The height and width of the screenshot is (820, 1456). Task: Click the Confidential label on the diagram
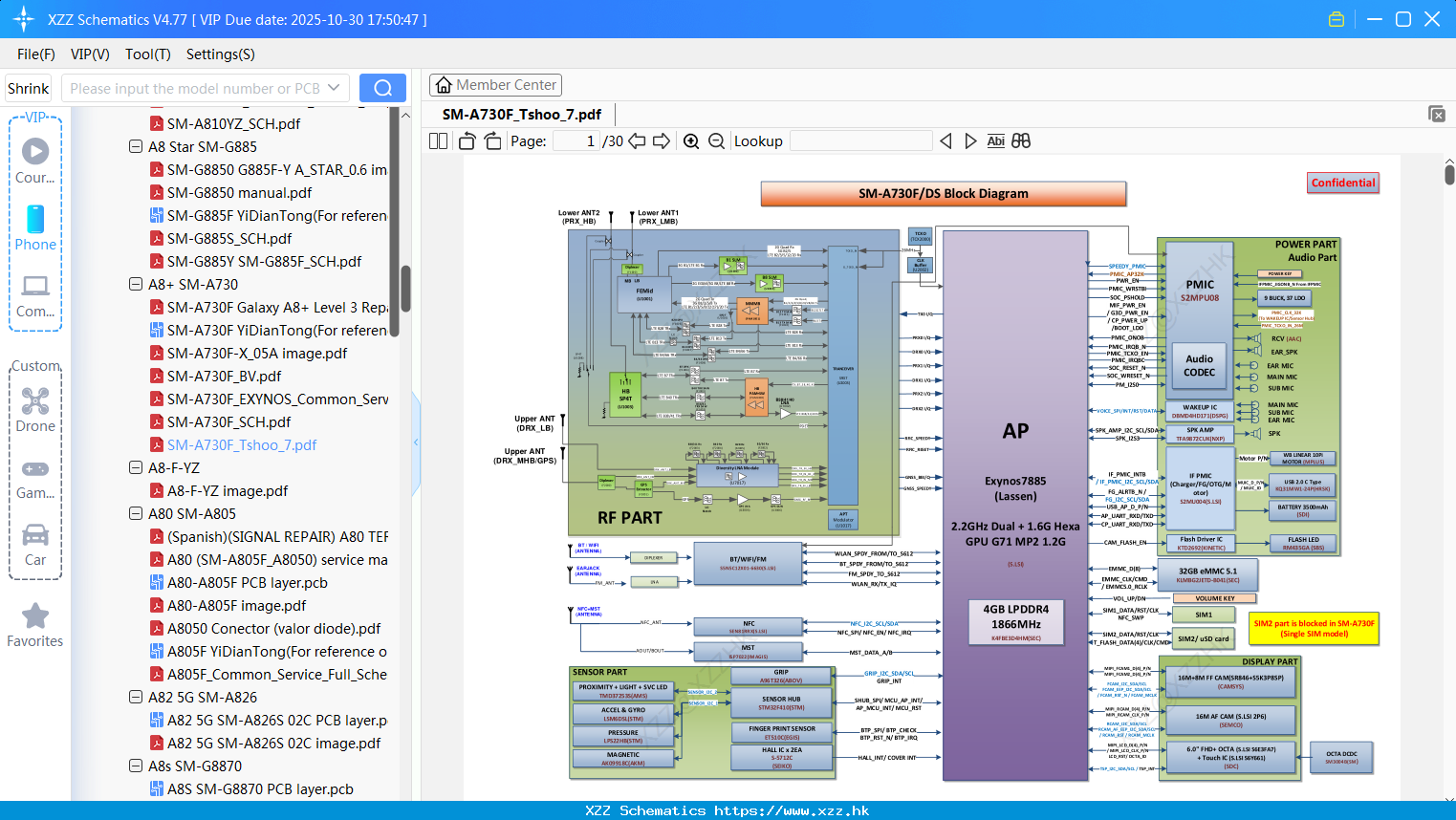[1343, 183]
